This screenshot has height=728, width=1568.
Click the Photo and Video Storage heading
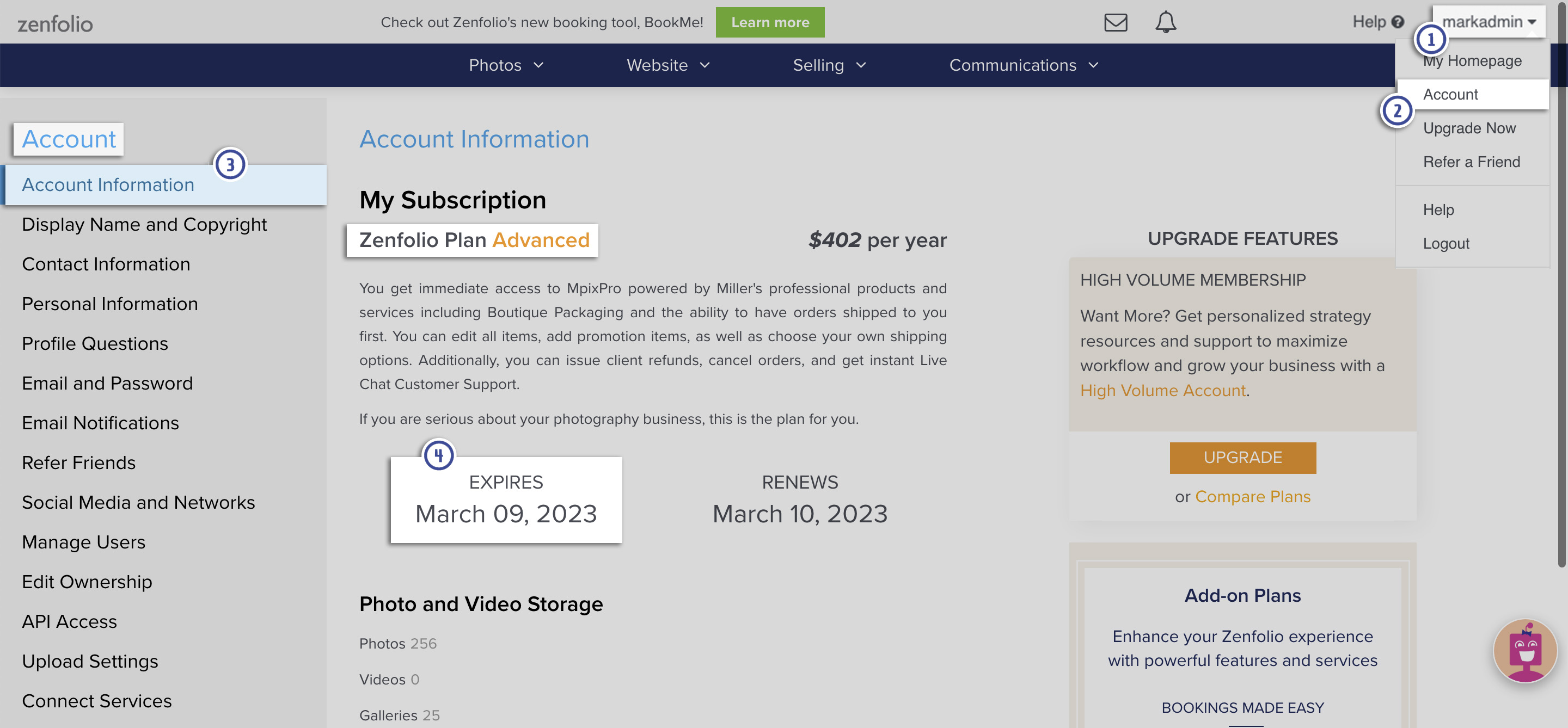click(481, 604)
